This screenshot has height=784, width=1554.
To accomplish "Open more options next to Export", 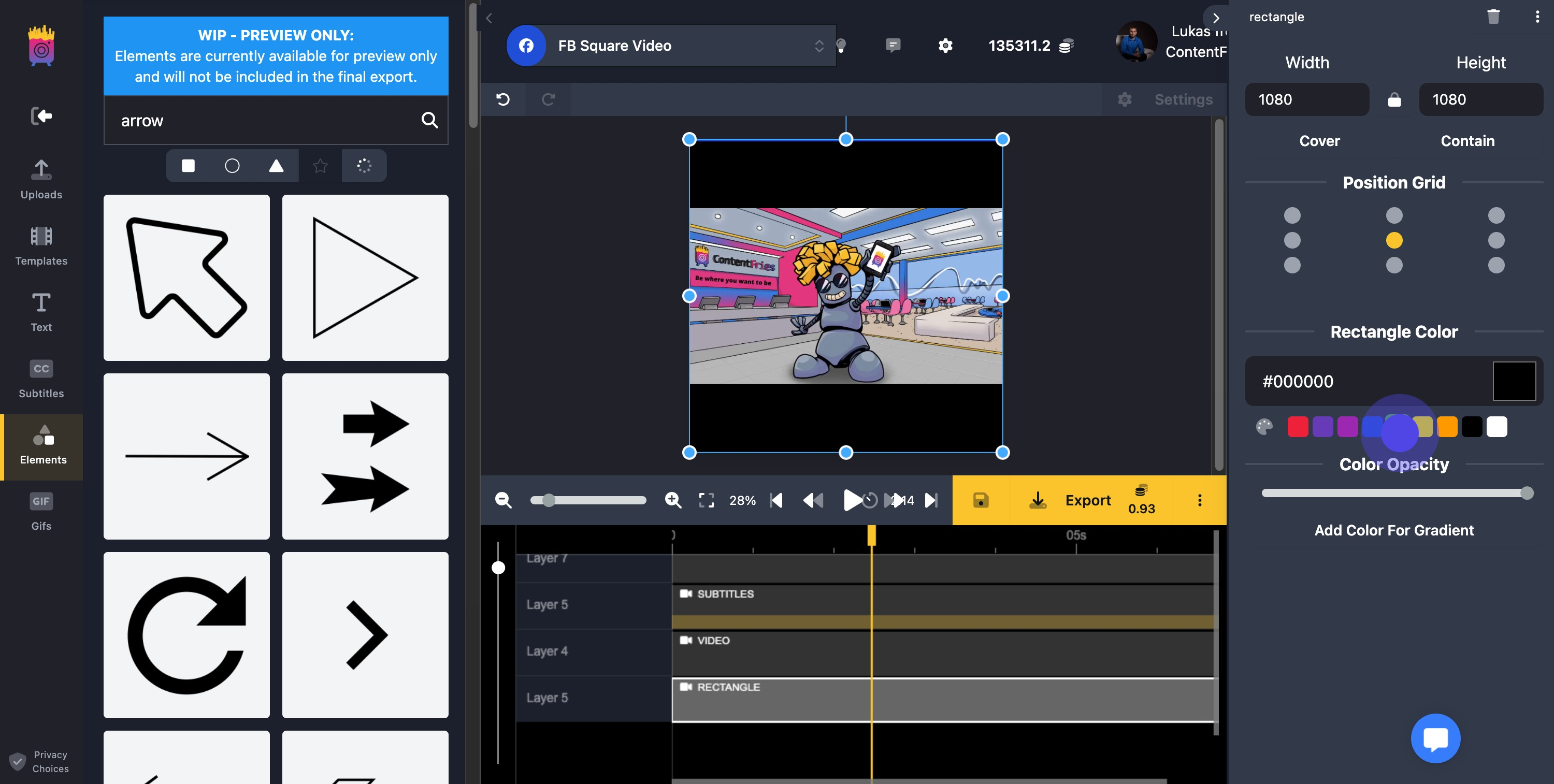I will pyautogui.click(x=1199, y=500).
